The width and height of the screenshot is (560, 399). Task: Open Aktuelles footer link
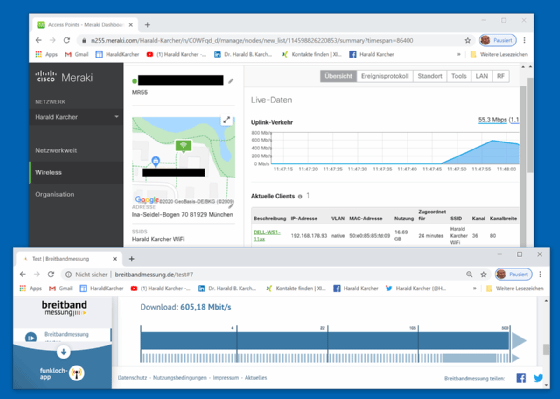coord(256,378)
